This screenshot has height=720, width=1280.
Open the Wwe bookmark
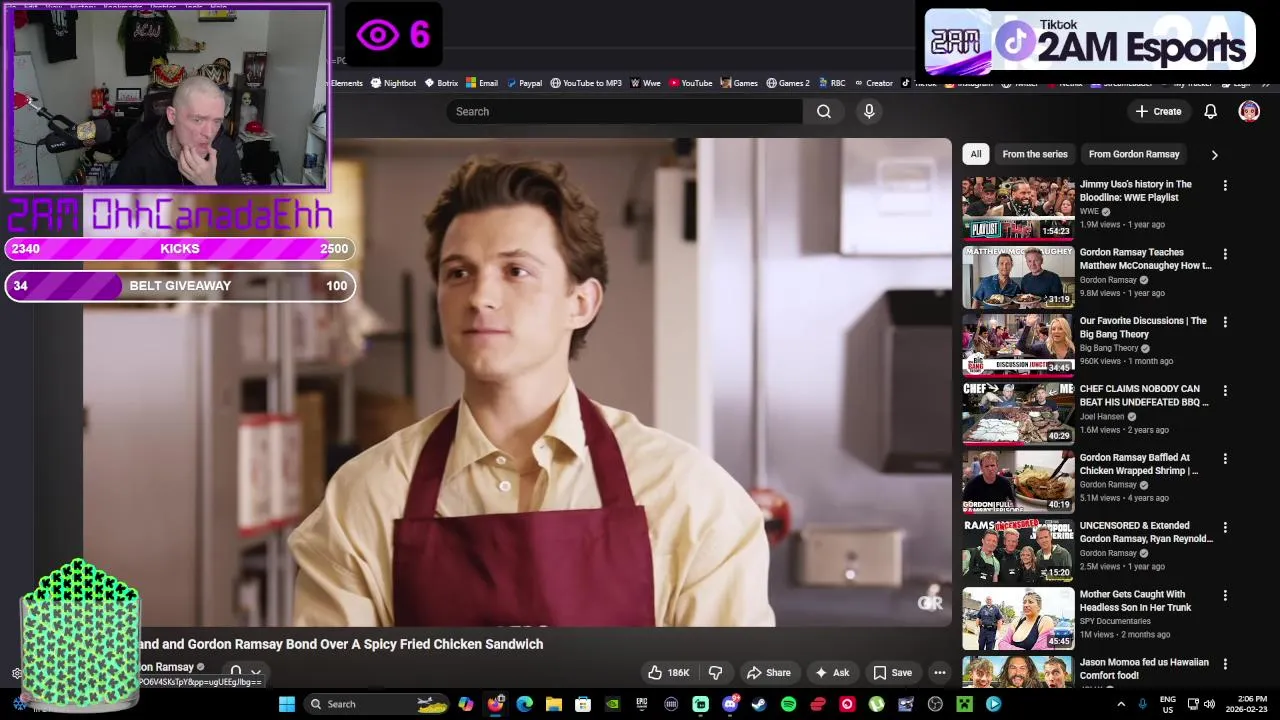pyautogui.click(x=645, y=83)
